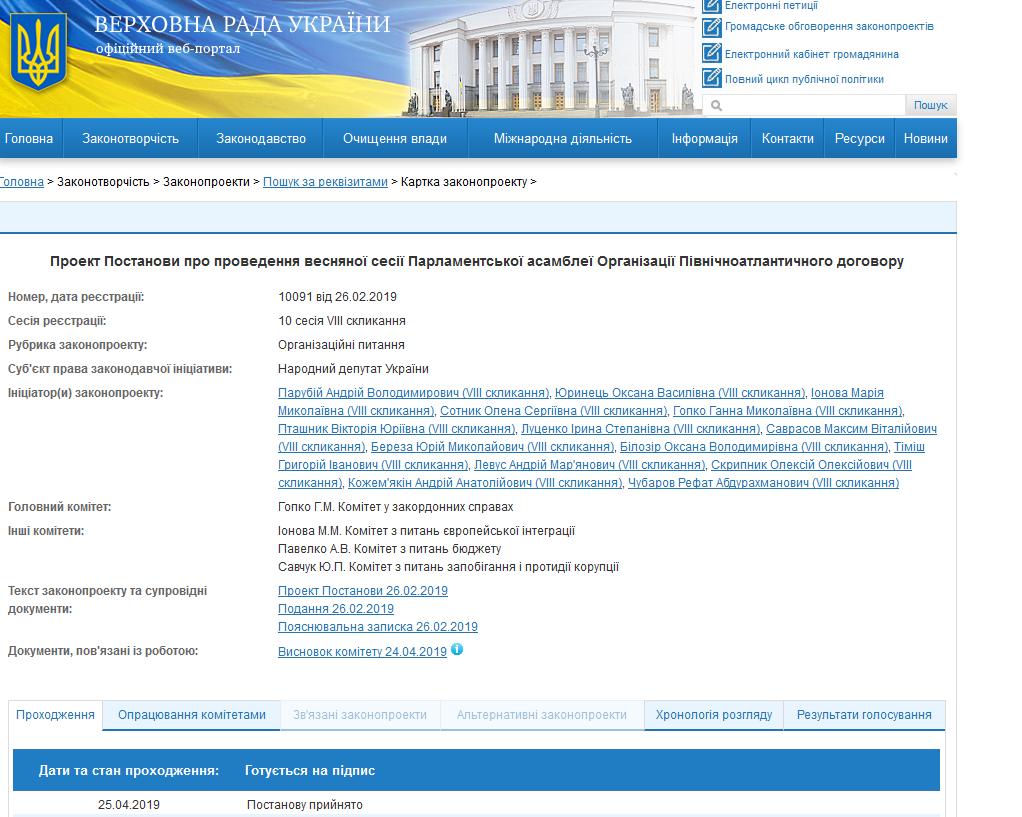Image resolution: width=1022 pixels, height=817 pixels.
Task: Open the Міжнародна діяльність menu
Action: point(562,138)
